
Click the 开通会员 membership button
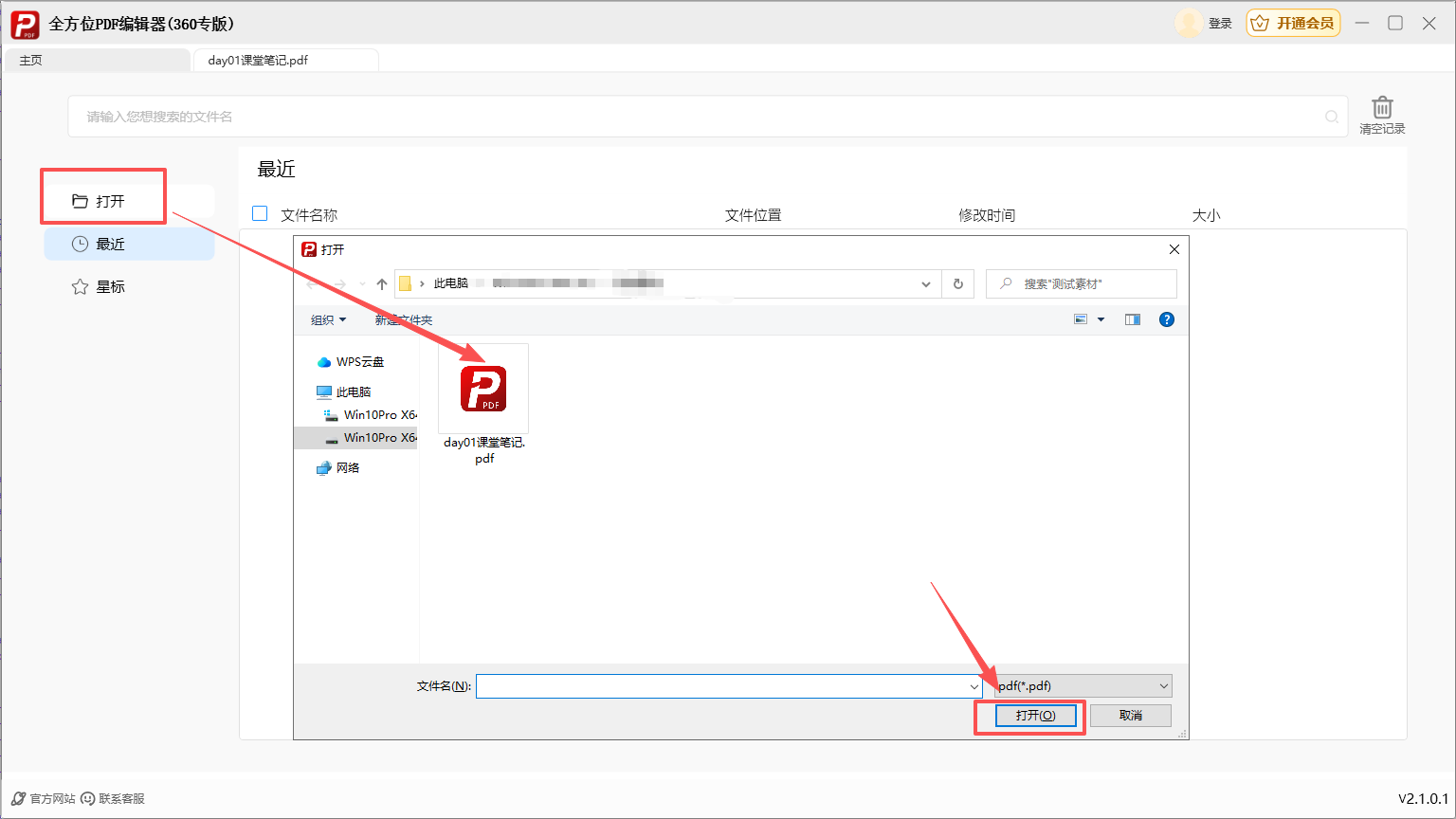tap(1293, 23)
